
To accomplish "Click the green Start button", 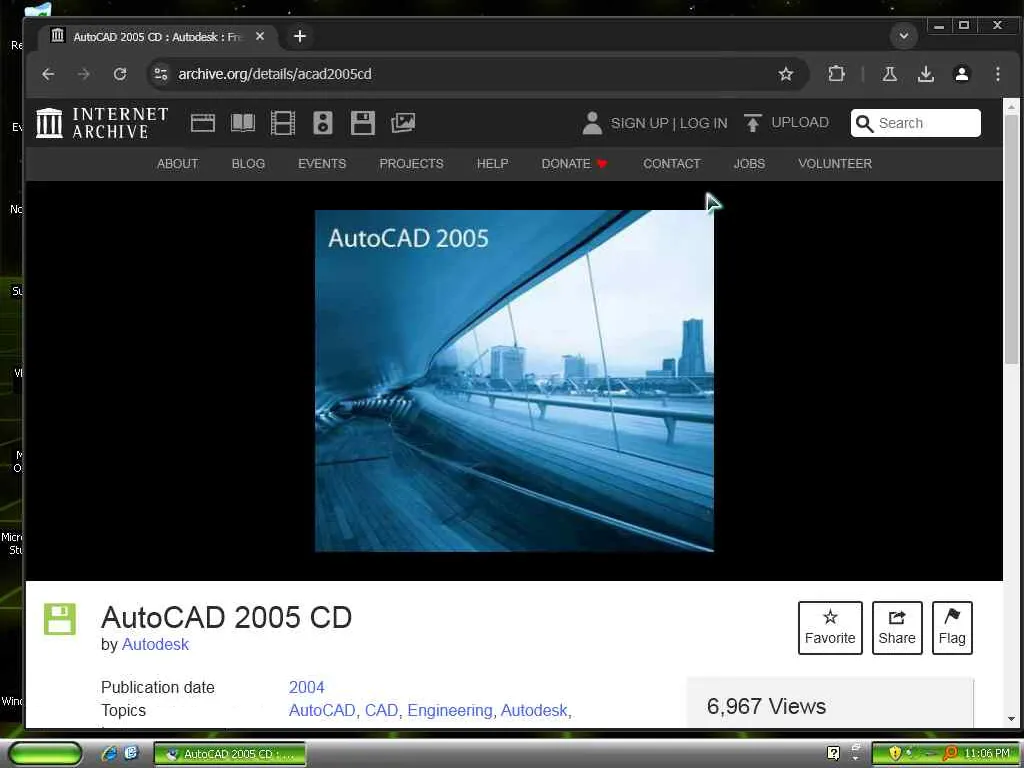I will pos(46,754).
